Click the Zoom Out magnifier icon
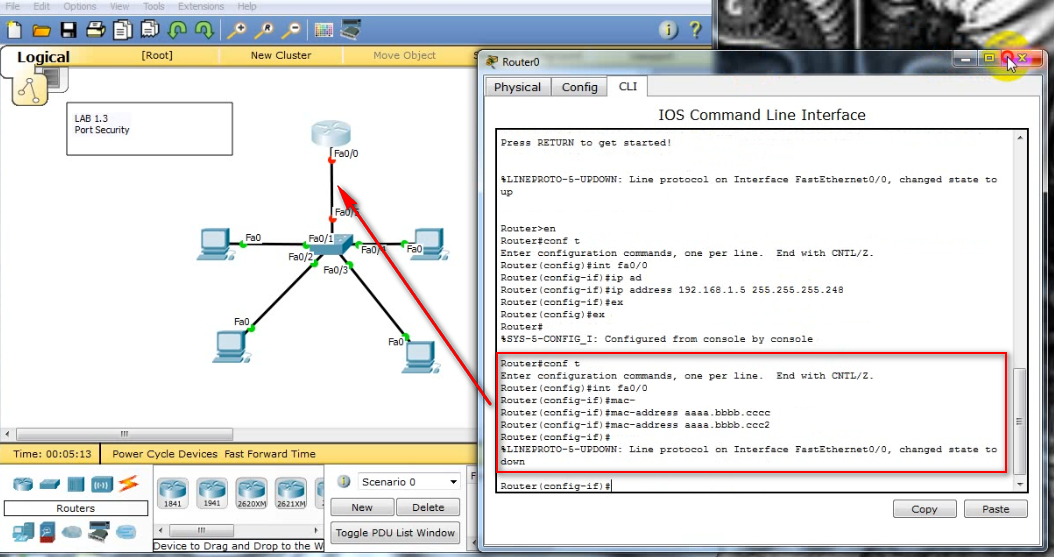Image resolution: width=1054 pixels, height=557 pixels. coord(290,30)
